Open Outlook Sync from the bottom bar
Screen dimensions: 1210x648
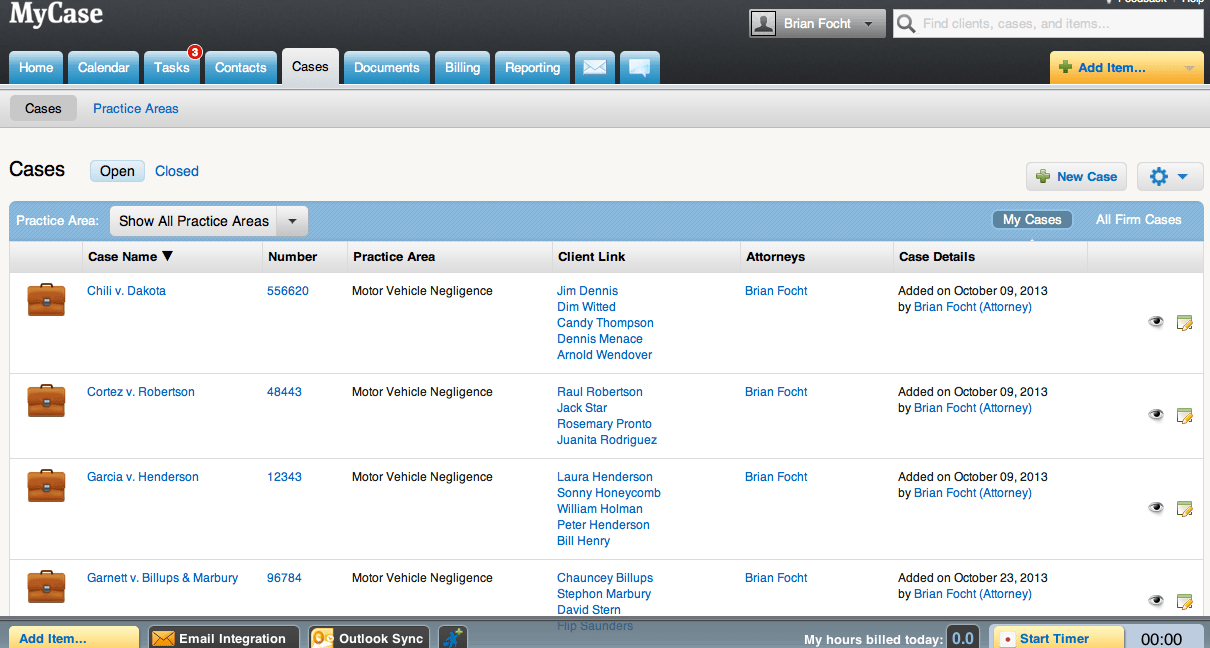tap(369, 637)
